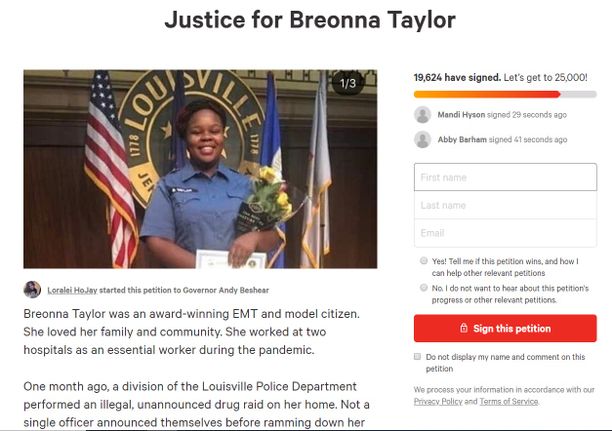
Task: Click the Mandi Hyson signer name
Action: pyautogui.click(x=461, y=115)
